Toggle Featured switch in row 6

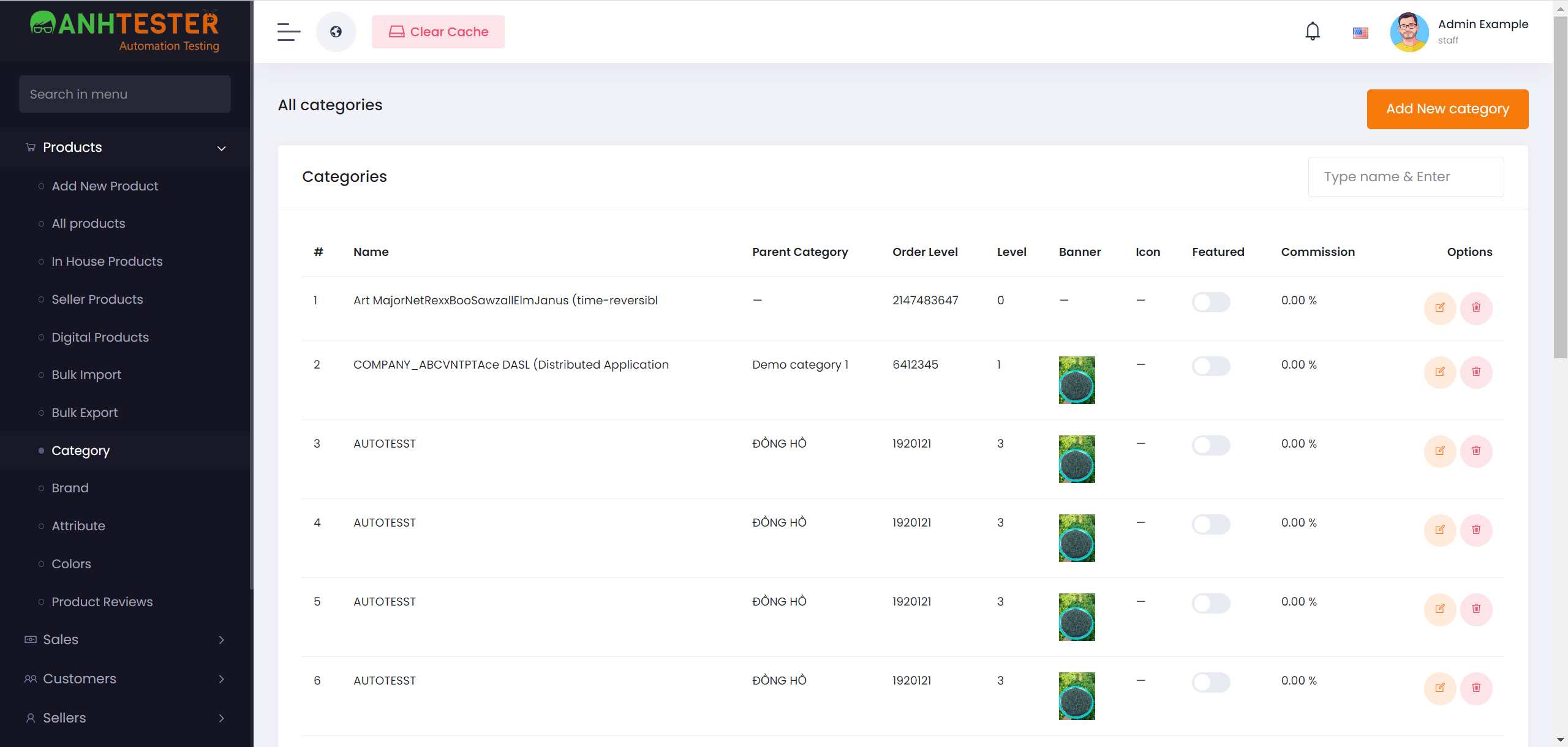pos(1211,682)
